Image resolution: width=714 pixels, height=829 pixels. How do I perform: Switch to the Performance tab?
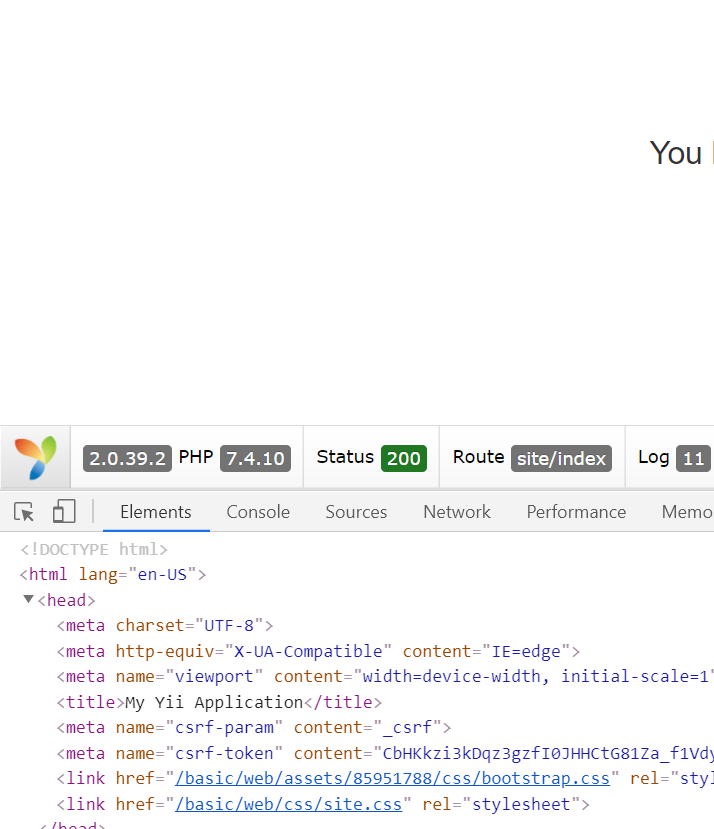tap(576, 512)
